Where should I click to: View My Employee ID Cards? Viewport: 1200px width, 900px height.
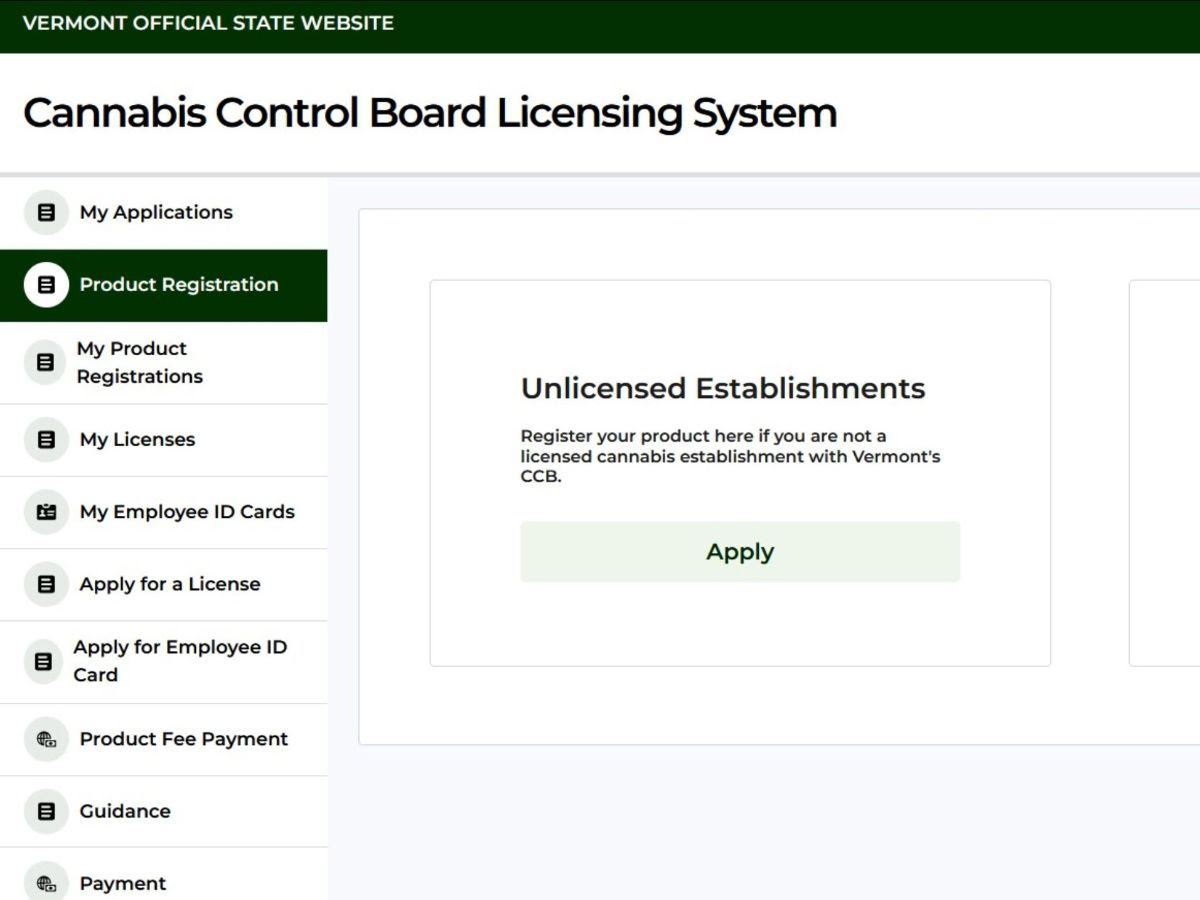[187, 512]
